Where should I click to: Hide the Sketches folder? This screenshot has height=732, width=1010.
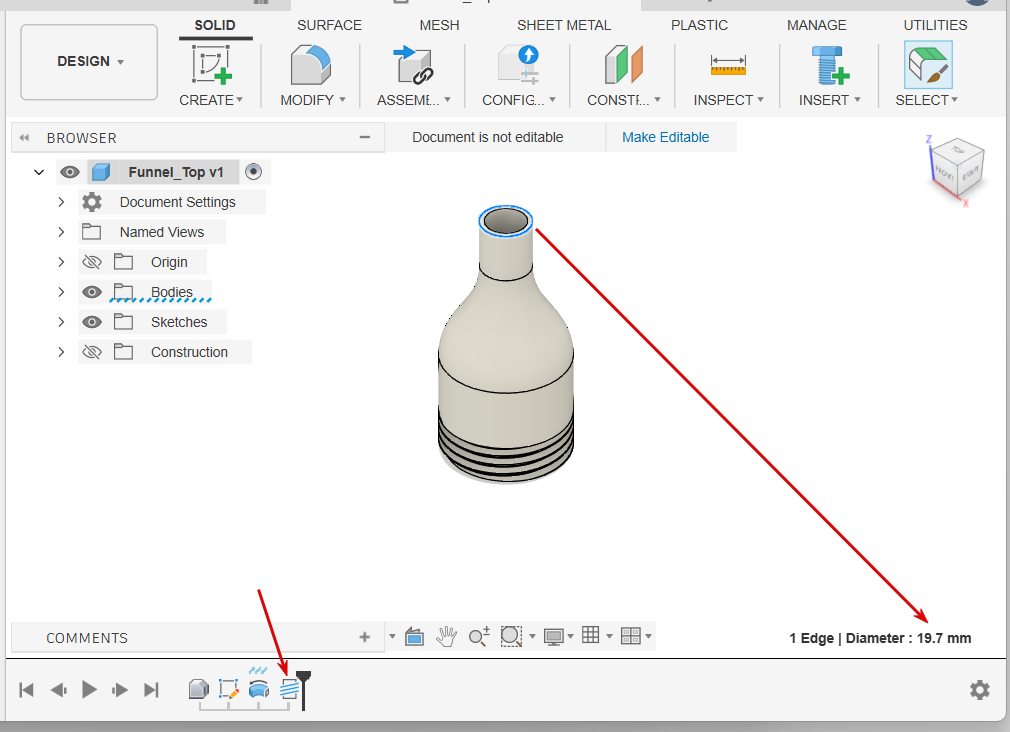[x=92, y=322]
